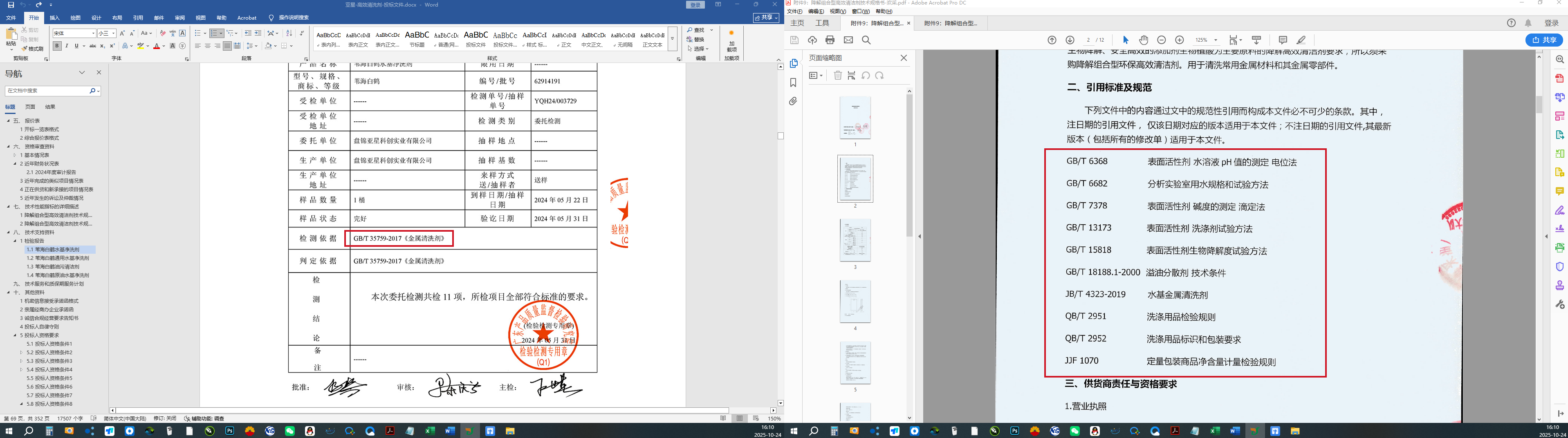This screenshot has width=1568, height=438.
Task: Select the Hand tool in Acrobat
Action: point(1144,40)
